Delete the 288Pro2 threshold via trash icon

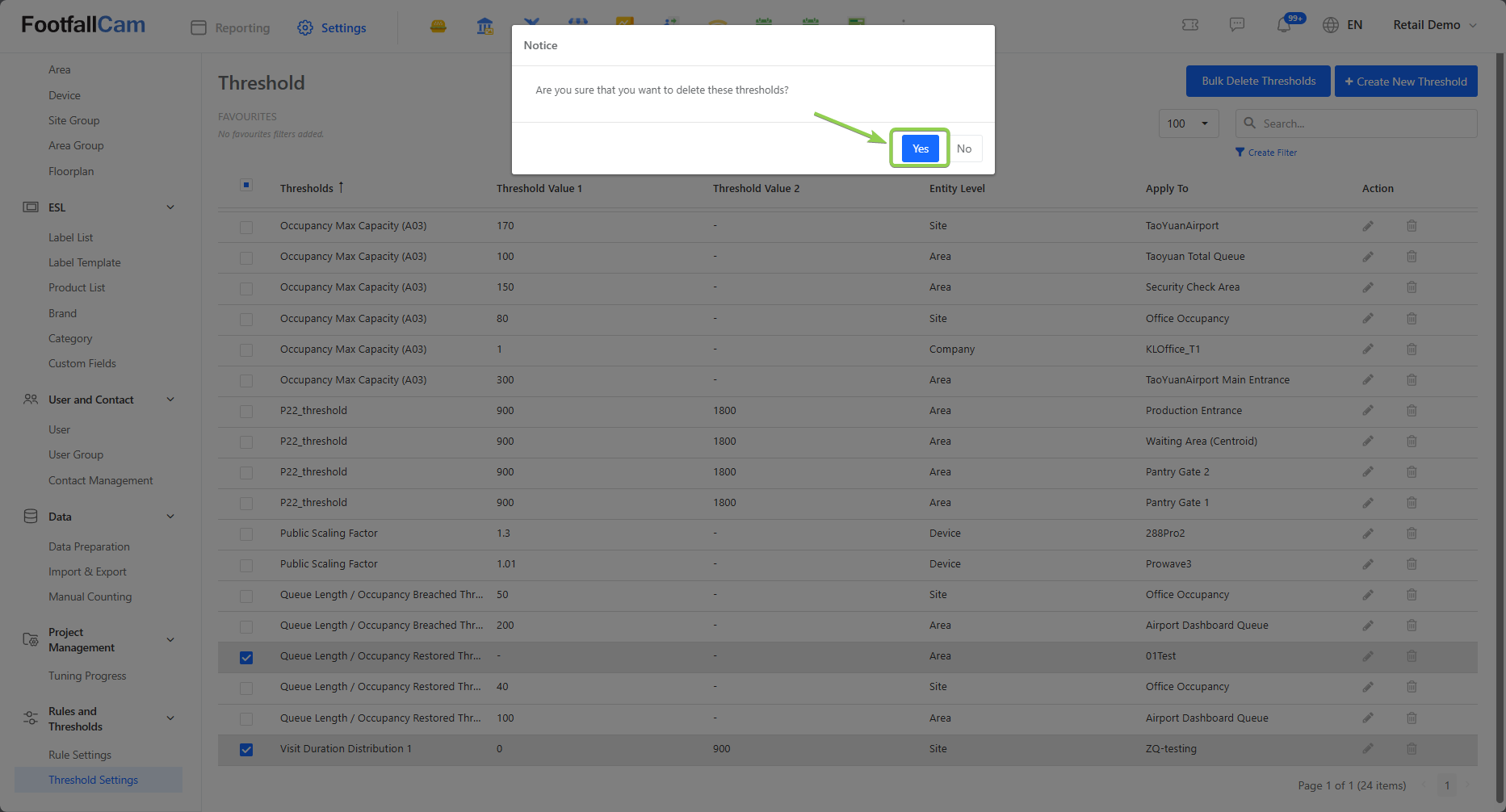[x=1411, y=534]
